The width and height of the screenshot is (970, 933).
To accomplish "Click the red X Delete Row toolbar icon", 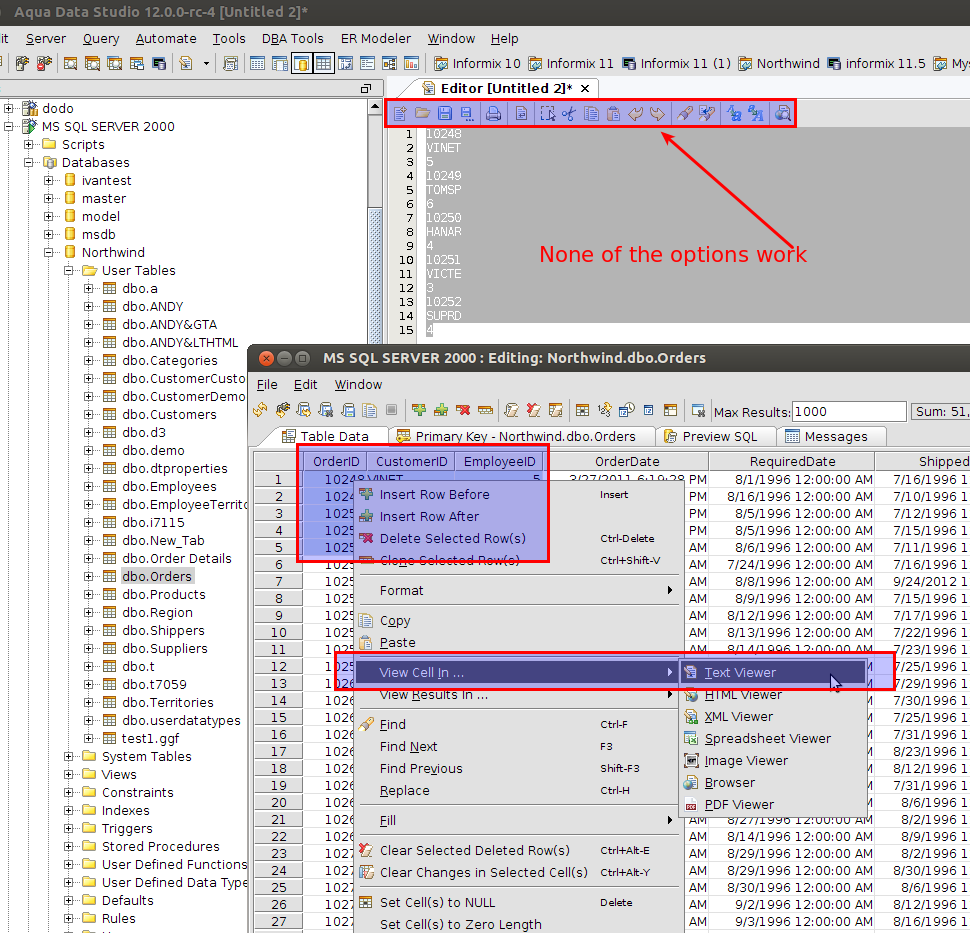I will pos(463,410).
